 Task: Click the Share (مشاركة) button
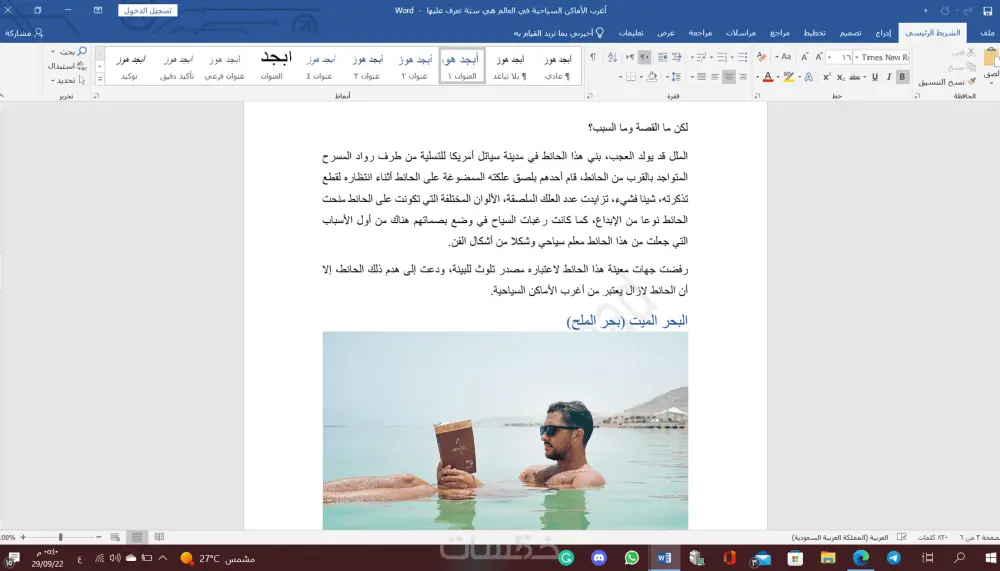point(24,33)
